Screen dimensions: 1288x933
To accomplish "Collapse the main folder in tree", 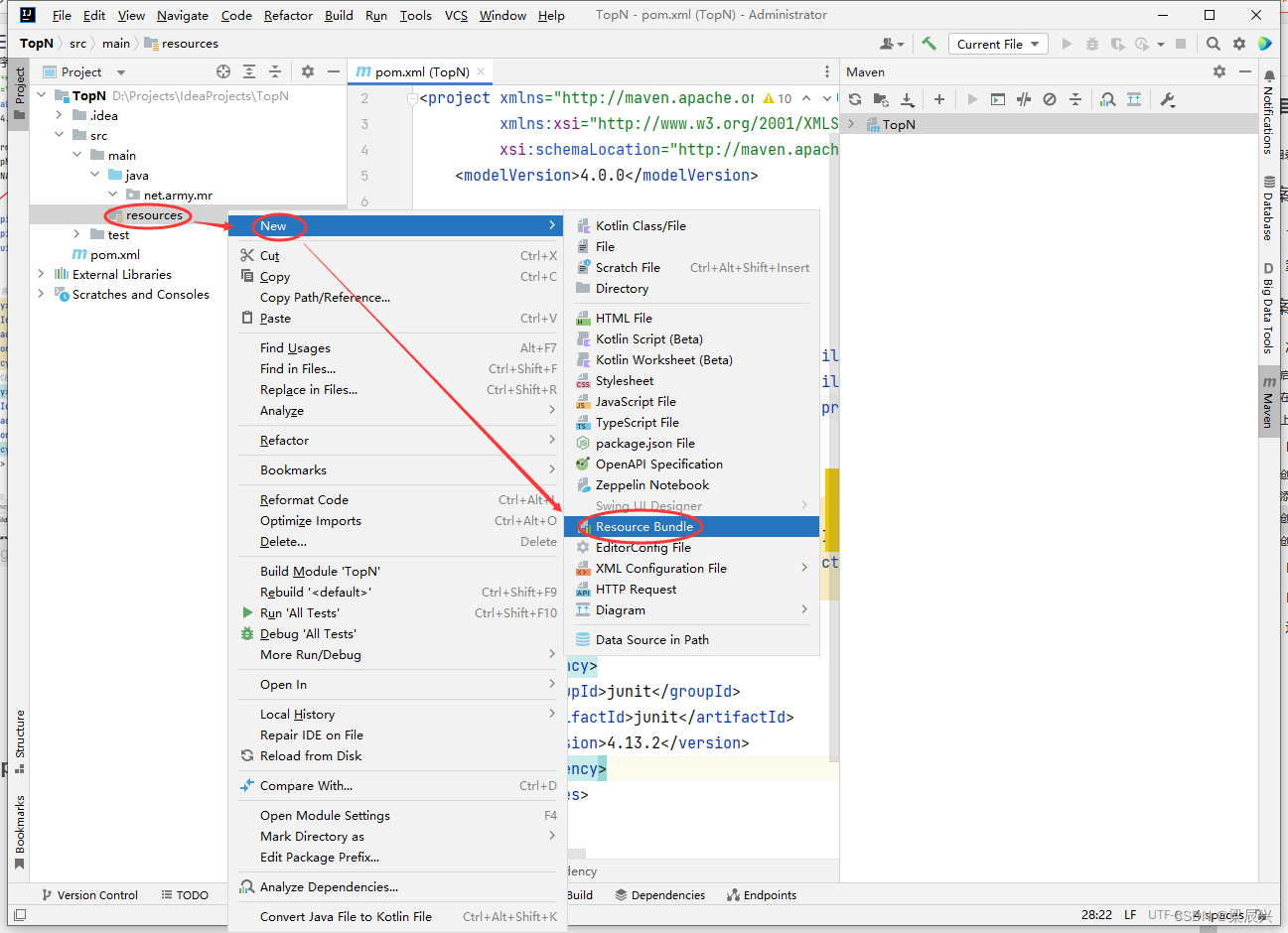I will [77, 156].
